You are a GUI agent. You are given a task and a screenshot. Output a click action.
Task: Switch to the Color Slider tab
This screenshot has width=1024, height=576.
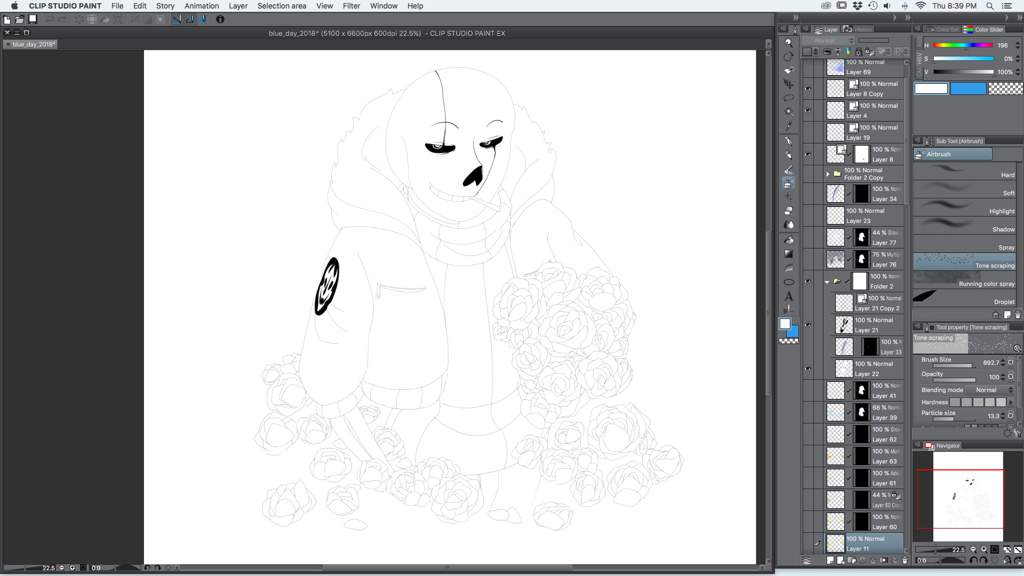click(x=984, y=29)
